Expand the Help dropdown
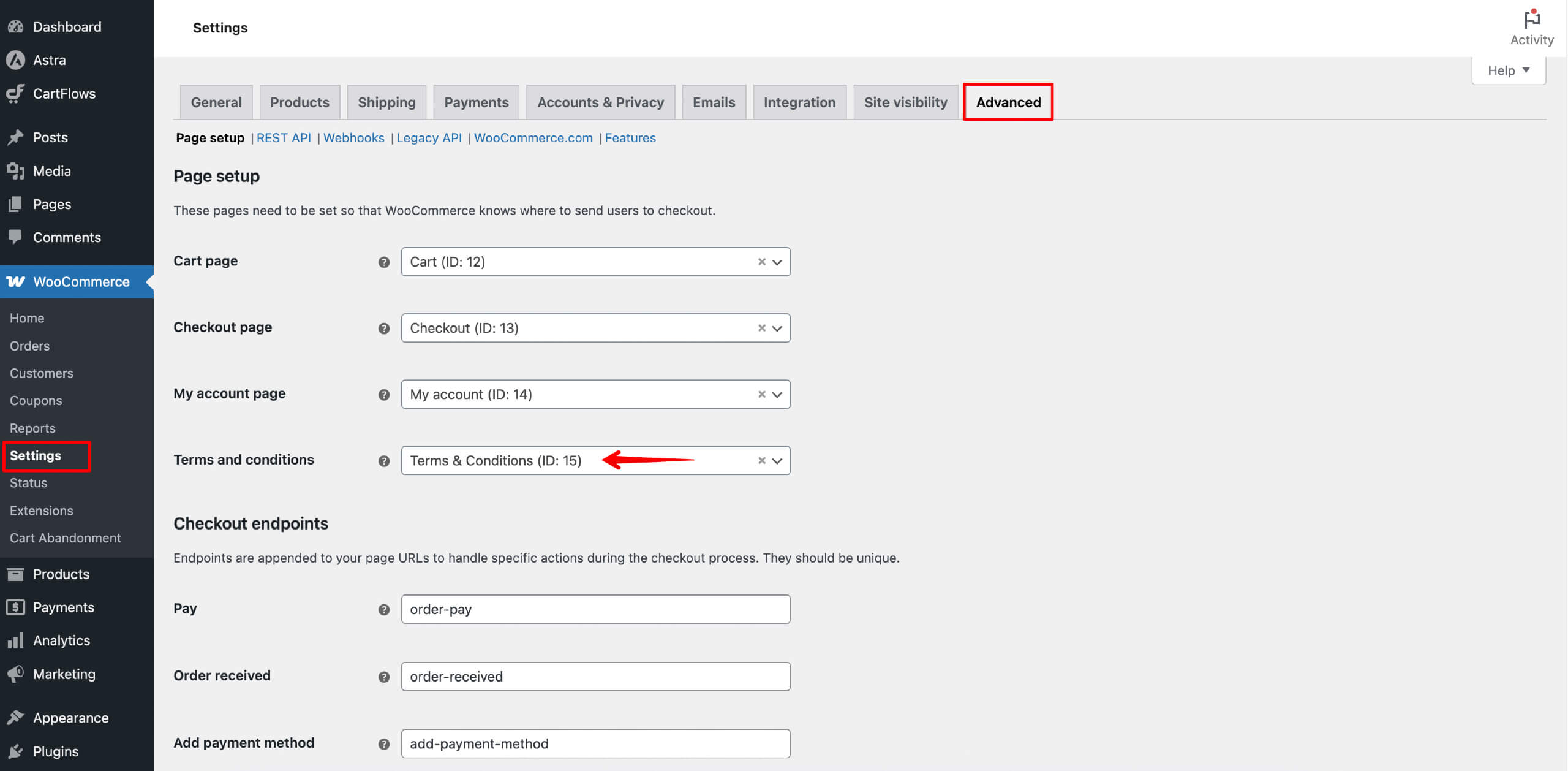1568x771 pixels. click(1509, 70)
